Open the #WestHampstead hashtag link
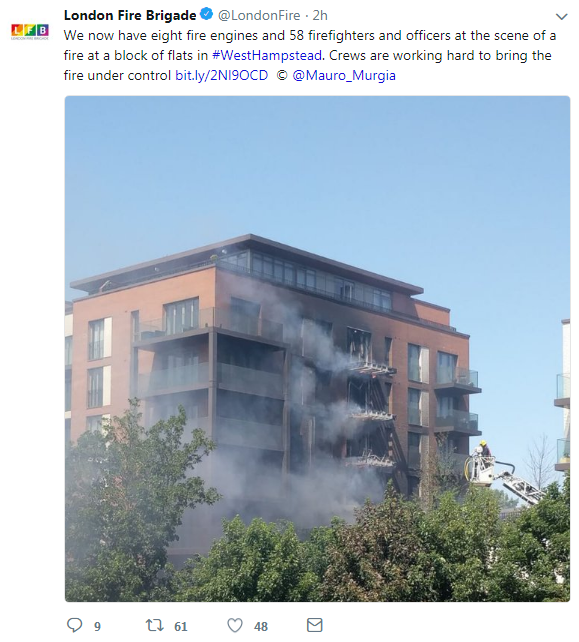 266,55
